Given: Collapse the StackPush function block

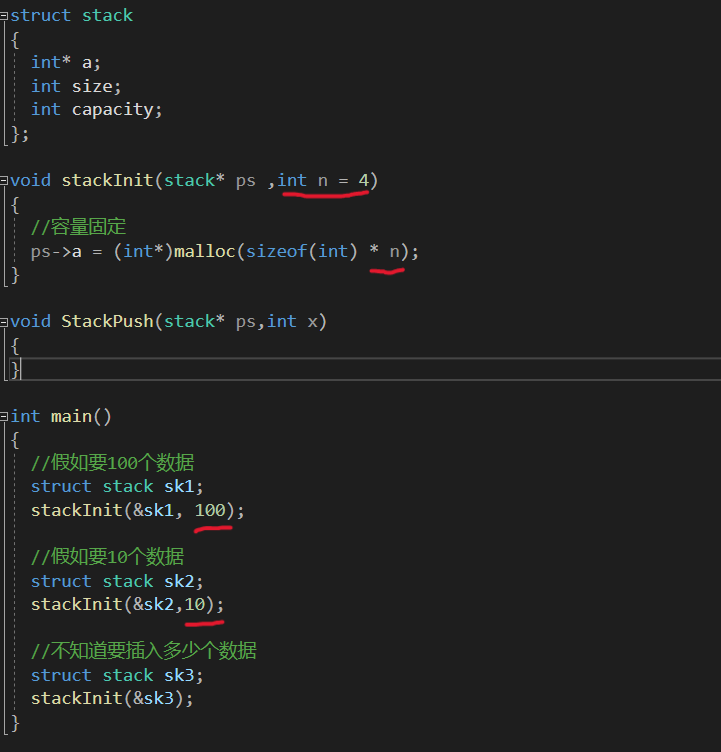Looking at the screenshot, I should point(4,322).
